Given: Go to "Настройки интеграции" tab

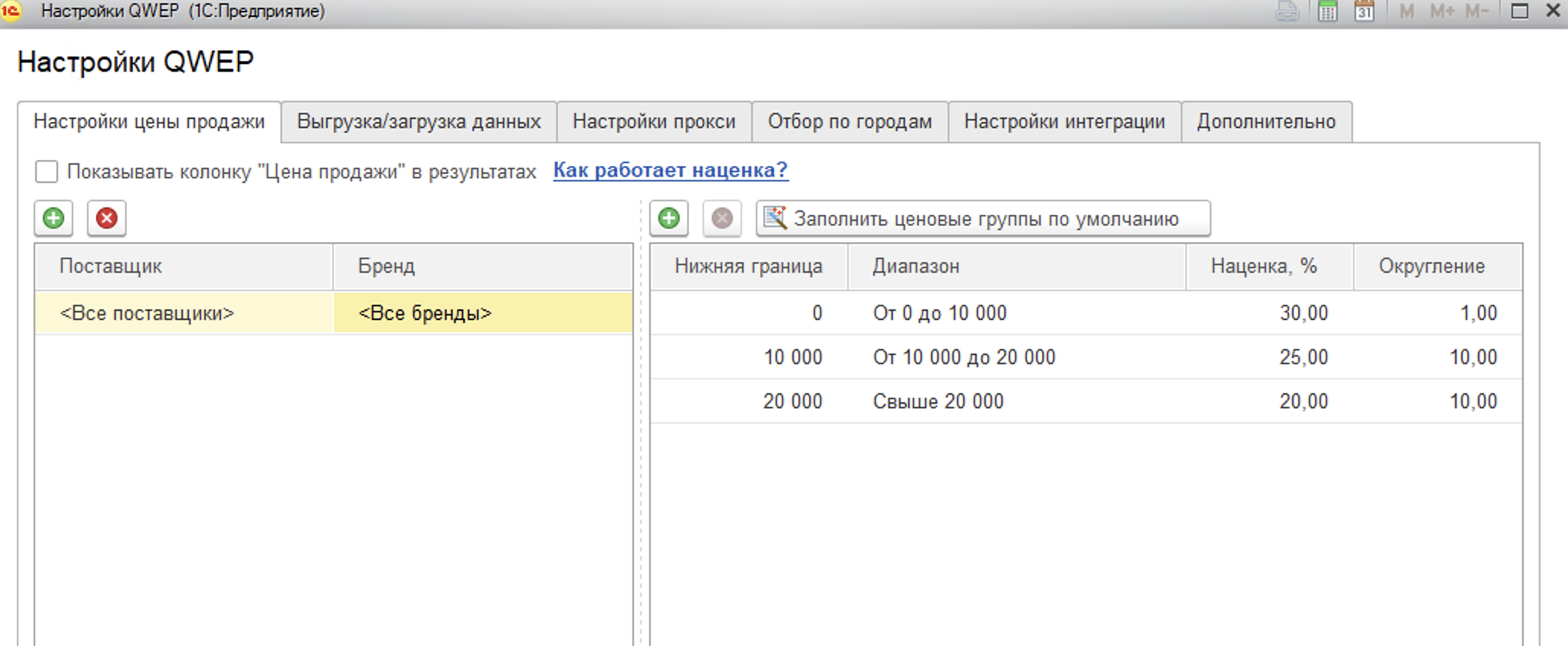Looking at the screenshot, I should pos(1065,122).
